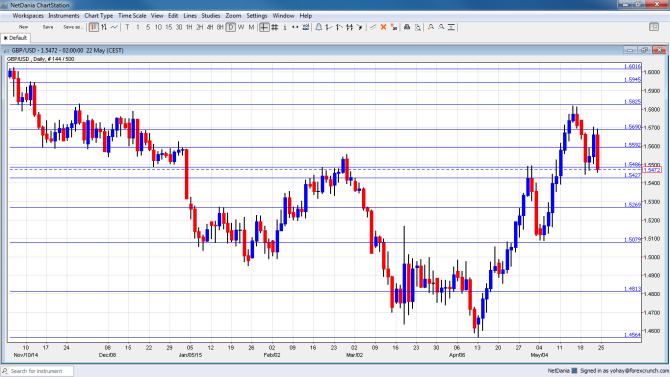
Task: Open the Workspaces menu
Action: (x=28, y=16)
